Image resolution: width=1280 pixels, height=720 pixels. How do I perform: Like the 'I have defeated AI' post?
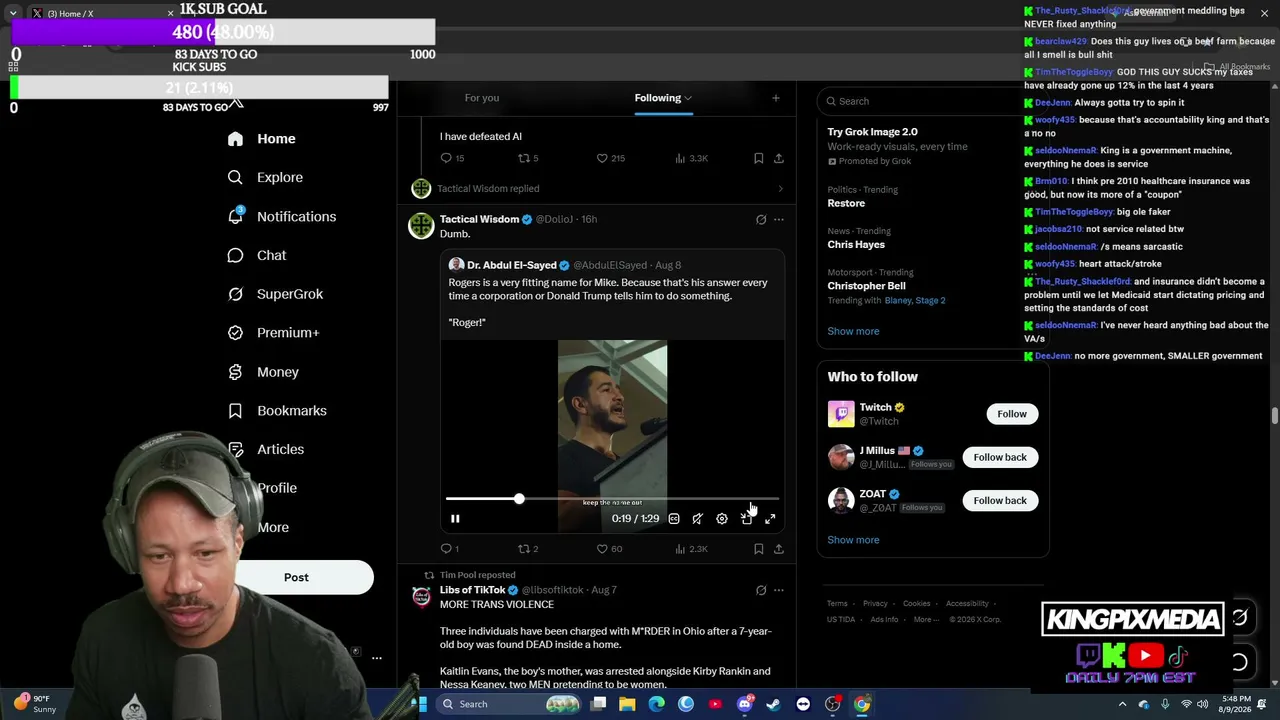(610, 158)
